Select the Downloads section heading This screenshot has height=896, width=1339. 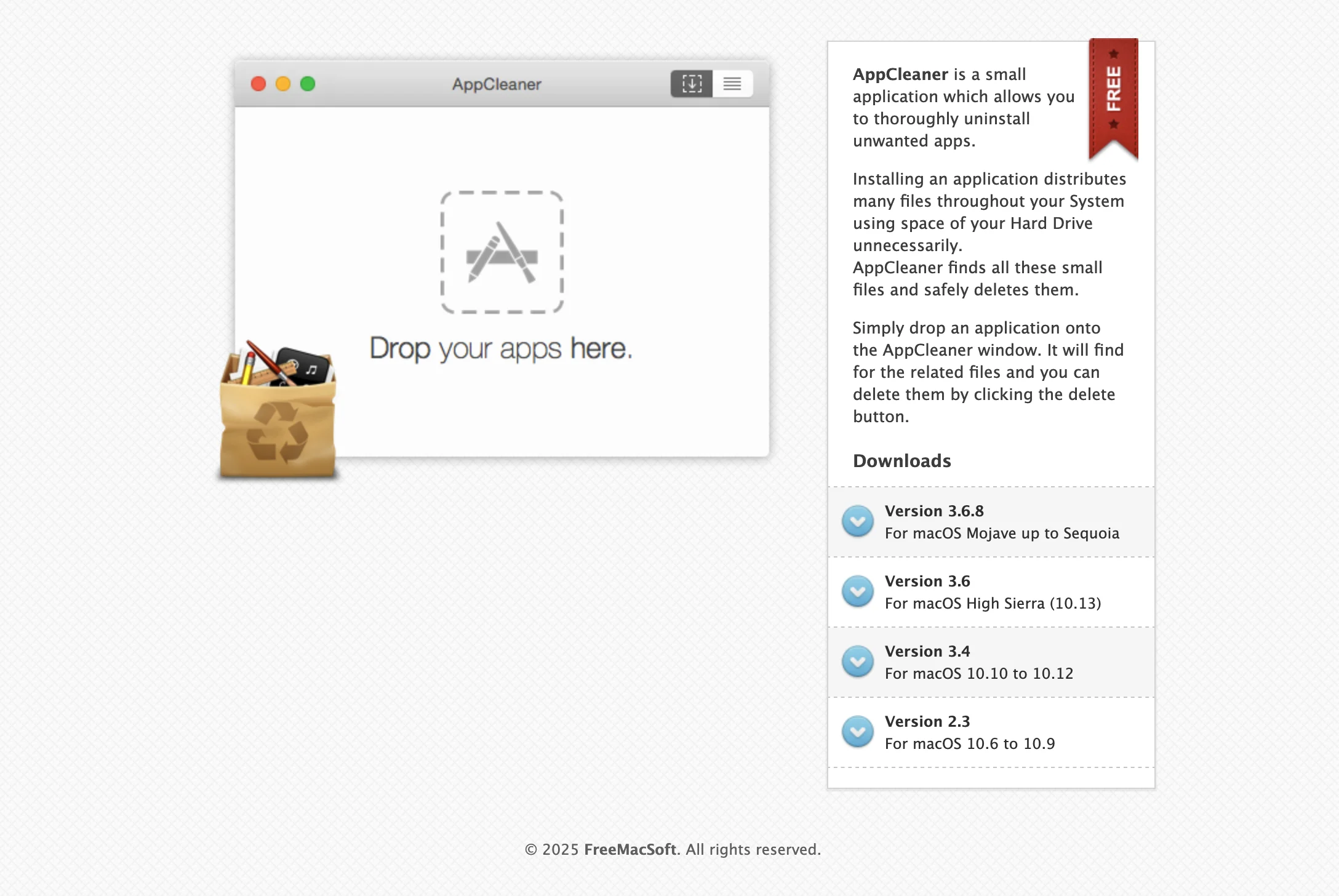click(901, 460)
